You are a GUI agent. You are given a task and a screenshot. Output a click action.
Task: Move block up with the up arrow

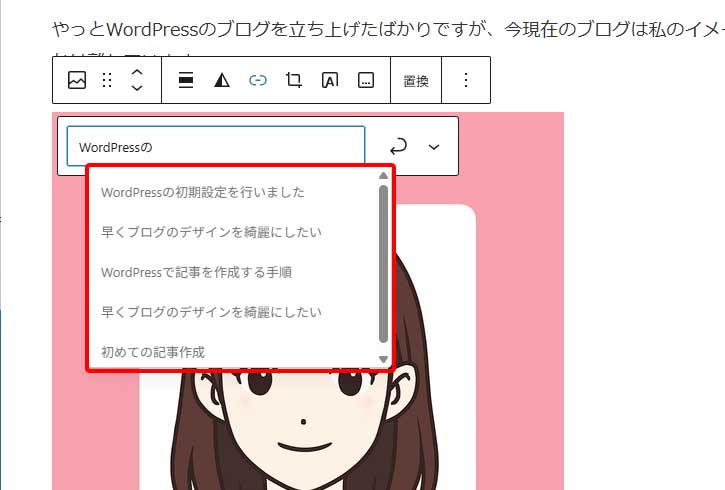pos(137,72)
